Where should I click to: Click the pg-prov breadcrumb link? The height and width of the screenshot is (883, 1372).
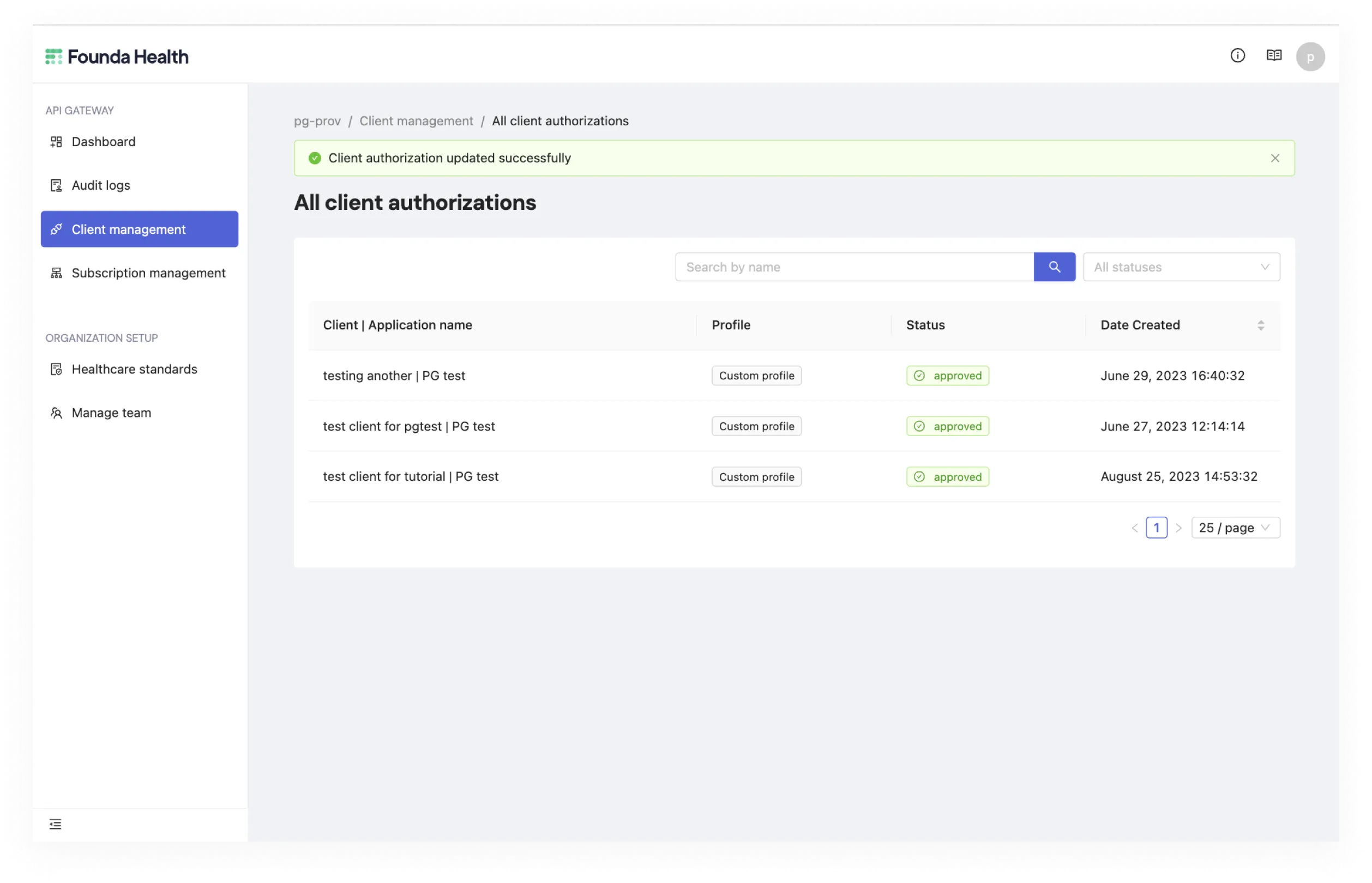[x=317, y=121]
